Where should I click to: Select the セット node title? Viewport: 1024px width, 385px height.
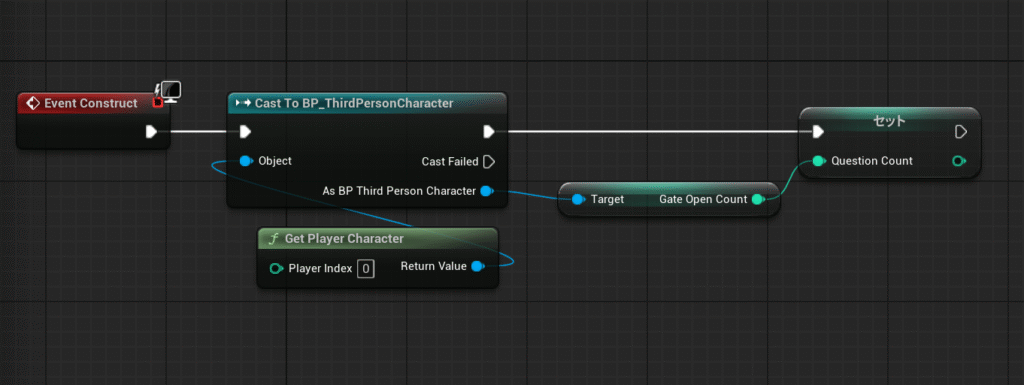[x=890, y=121]
